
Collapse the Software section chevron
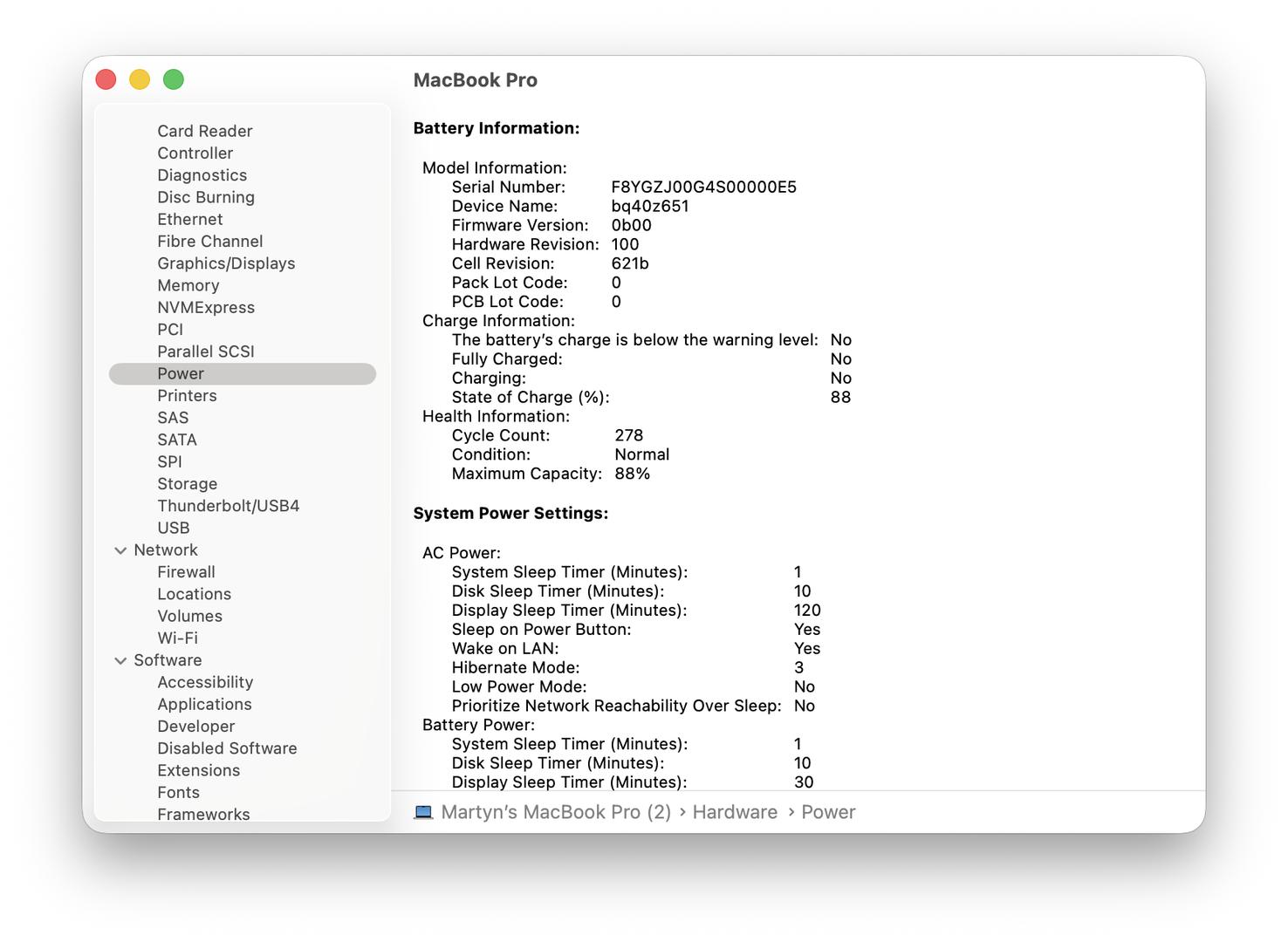point(120,660)
